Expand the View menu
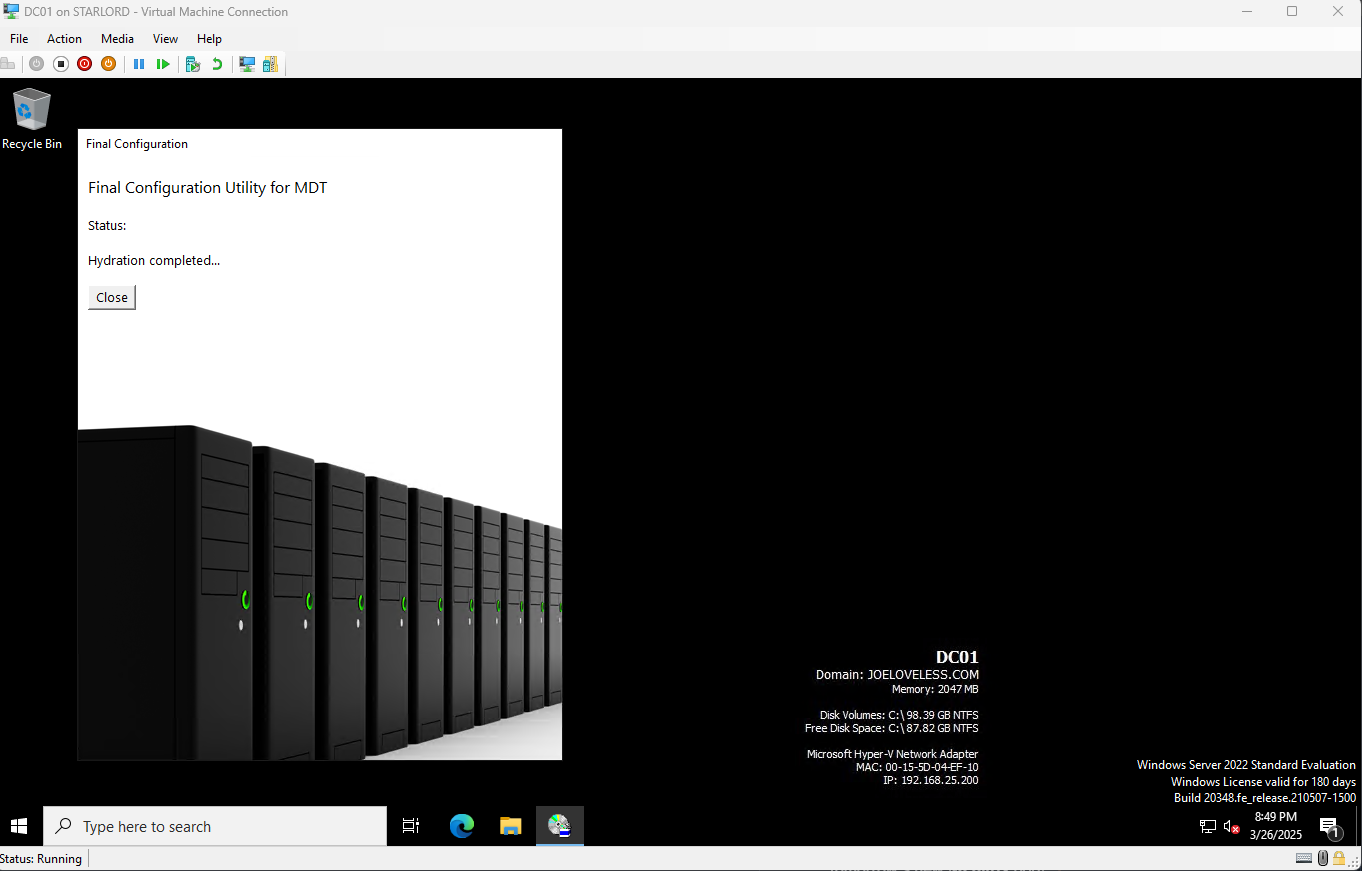1362x871 pixels. click(165, 39)
